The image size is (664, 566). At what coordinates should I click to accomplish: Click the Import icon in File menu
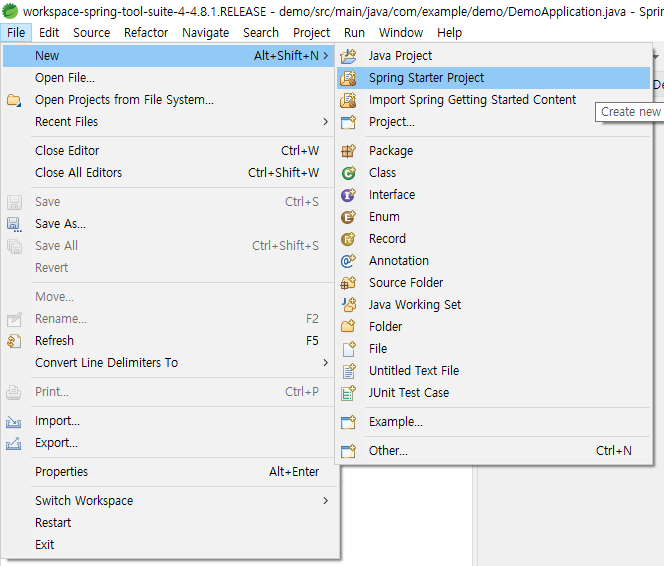coord(14,422)
